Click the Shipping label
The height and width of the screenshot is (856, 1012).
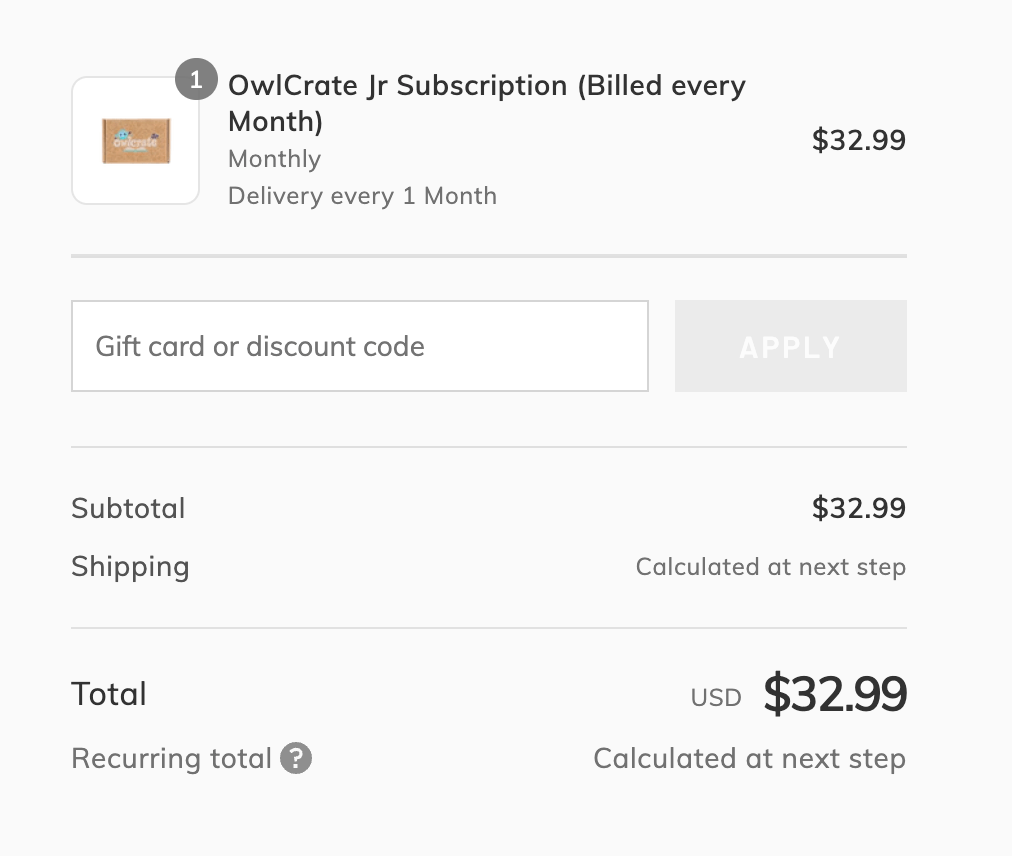130,567
